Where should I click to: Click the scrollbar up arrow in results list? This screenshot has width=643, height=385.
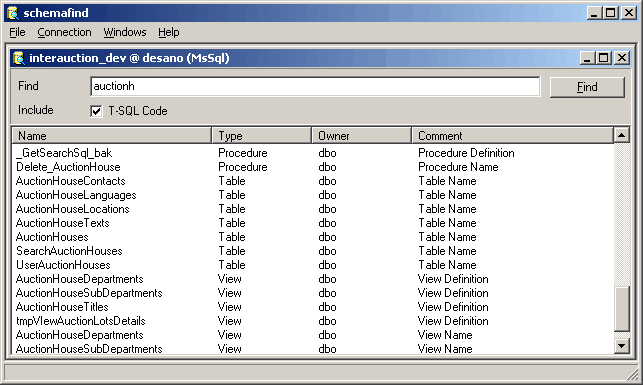tap(621, 135)
